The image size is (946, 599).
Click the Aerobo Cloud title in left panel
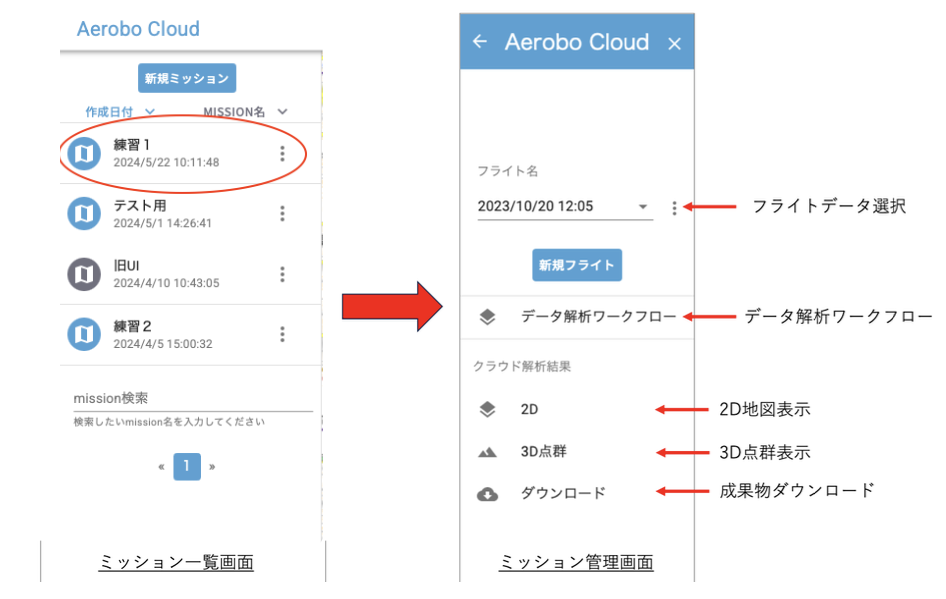tap(138, 29)
